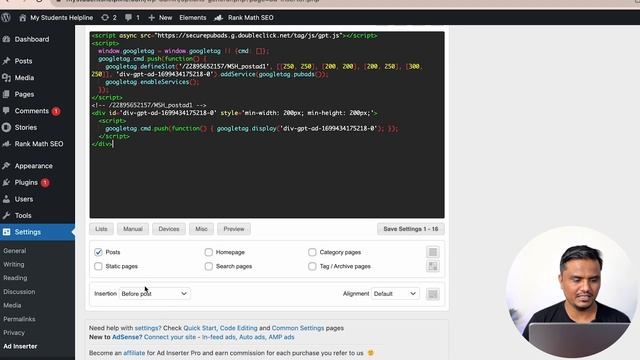Open the Connect your site link
Image resolution: width=640 pixels, height=360 pixels.
170,337
